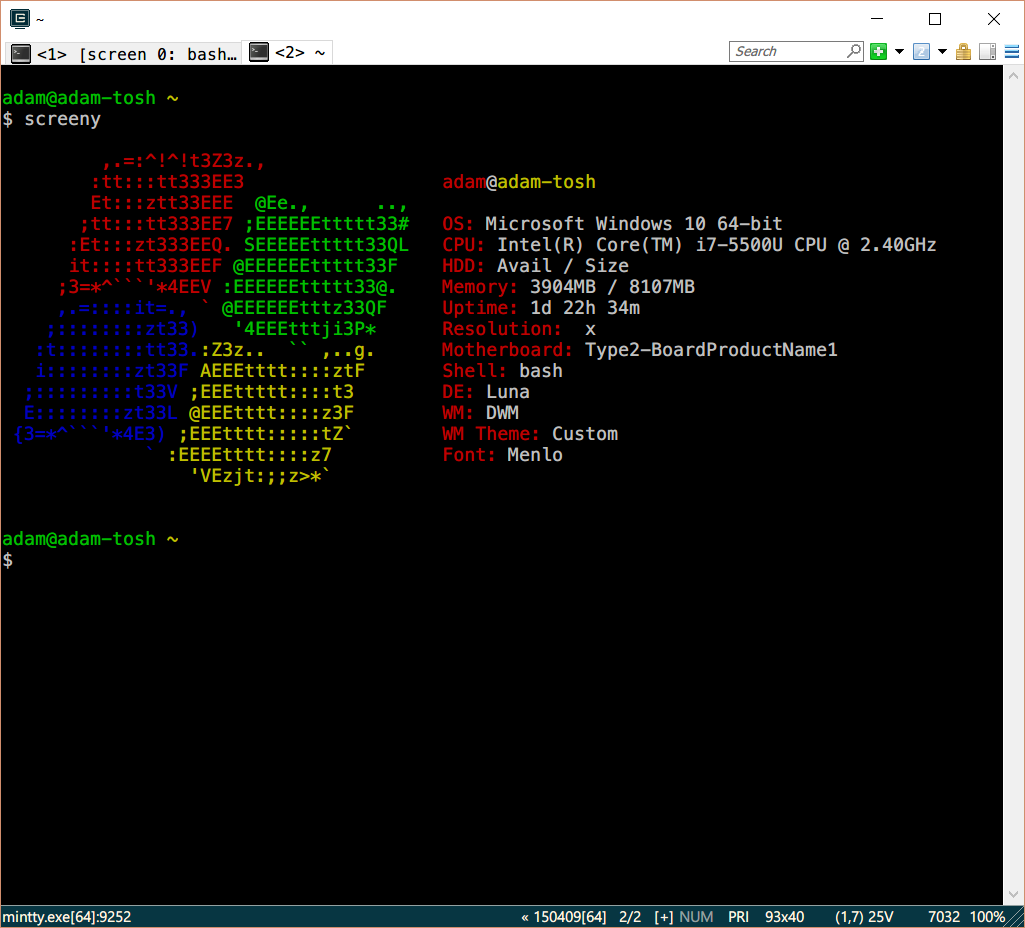Click the magnifier icon in search box

854,51
